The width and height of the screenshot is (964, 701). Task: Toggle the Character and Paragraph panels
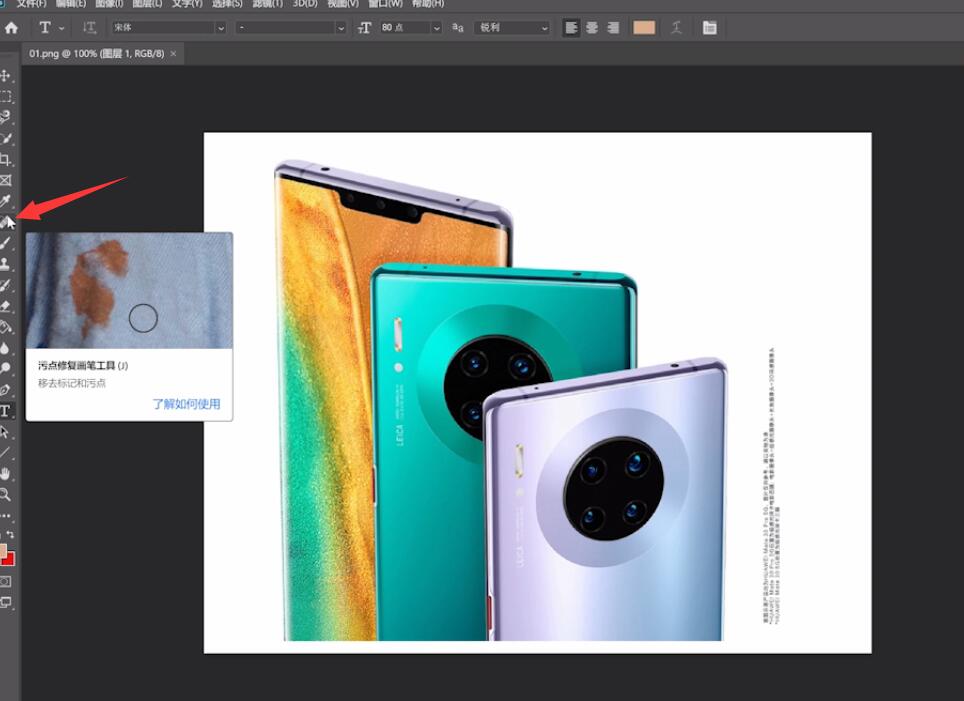point(709,28)
